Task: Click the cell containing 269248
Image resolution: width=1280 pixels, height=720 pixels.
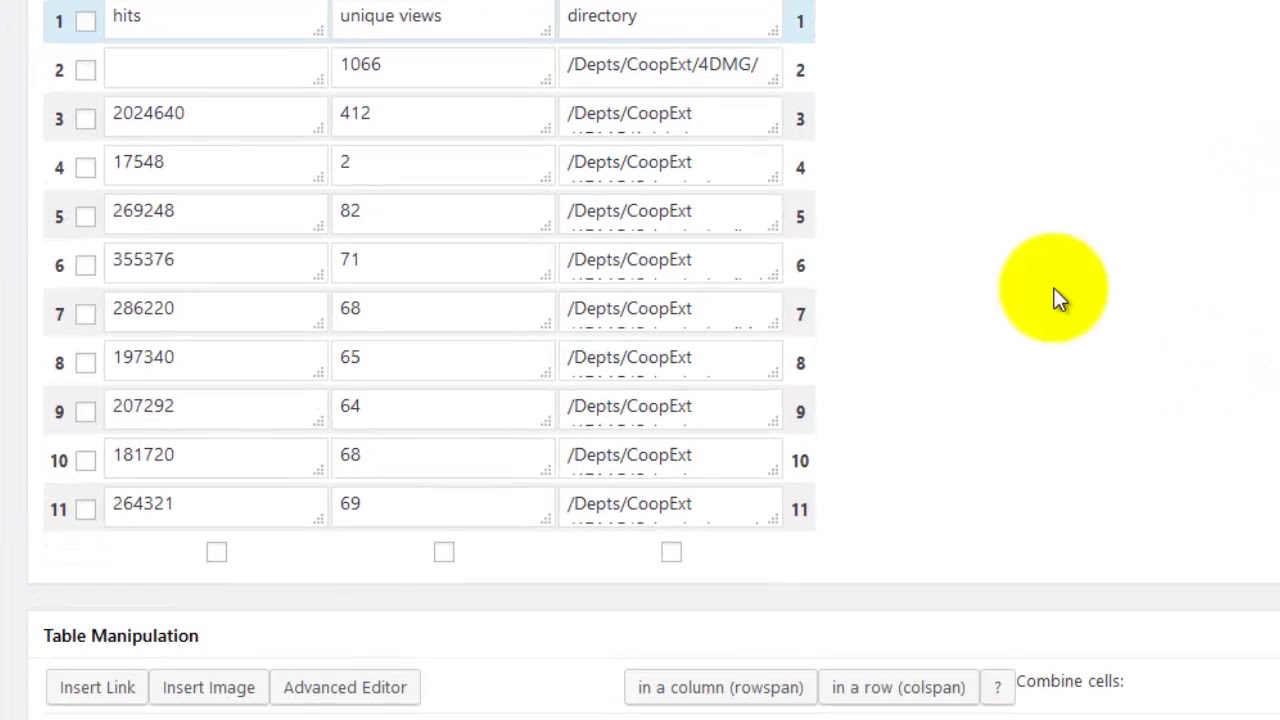Action: tap(215, 215)
